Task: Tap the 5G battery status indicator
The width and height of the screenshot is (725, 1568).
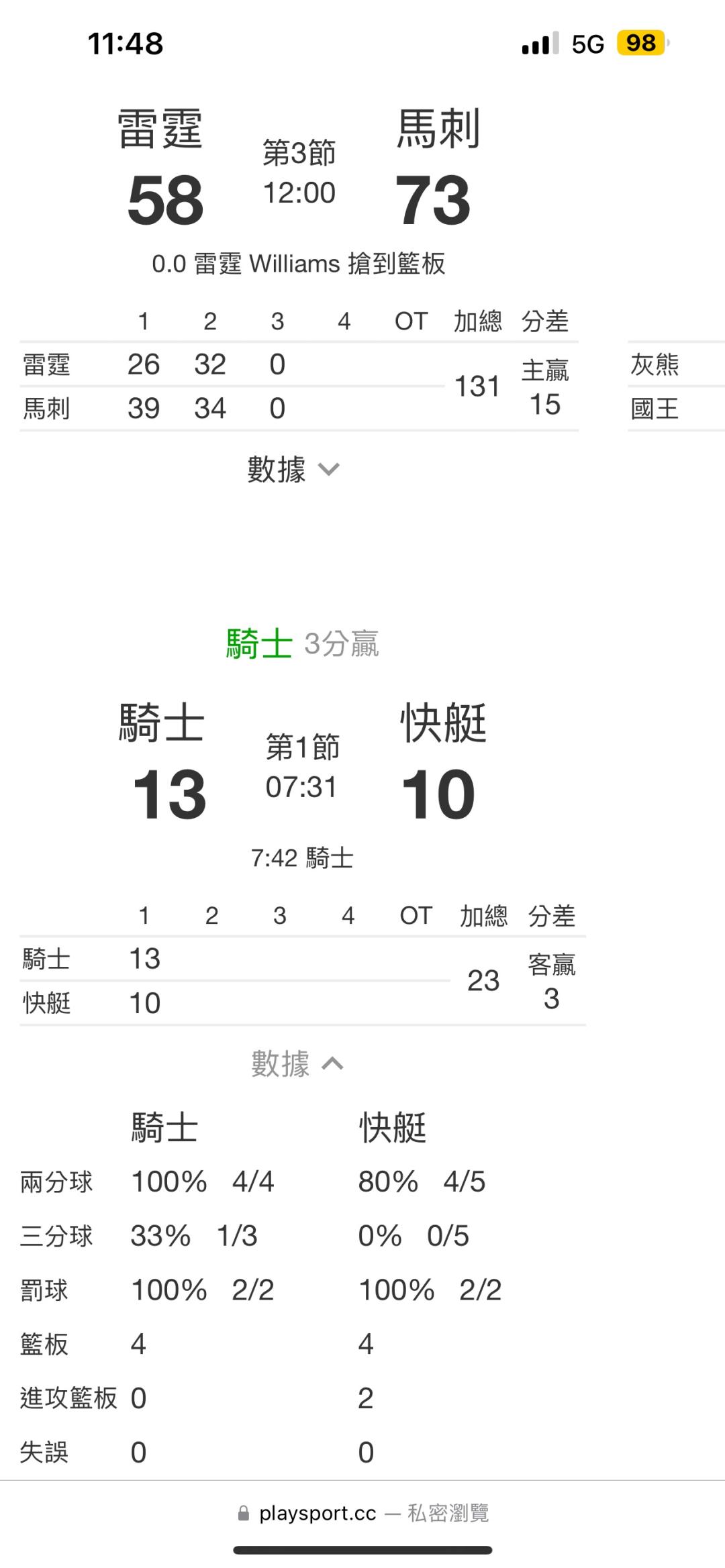Action: pos(640,44)
